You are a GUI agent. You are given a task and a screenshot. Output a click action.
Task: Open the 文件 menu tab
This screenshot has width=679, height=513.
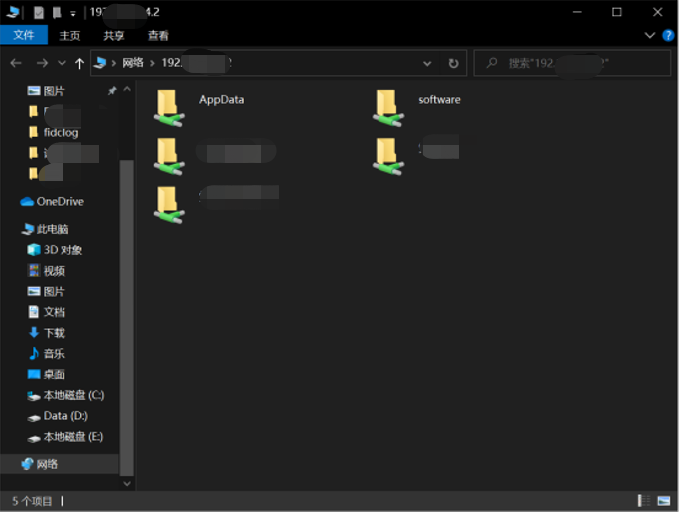pyautogui.click(x=24, y=35)
